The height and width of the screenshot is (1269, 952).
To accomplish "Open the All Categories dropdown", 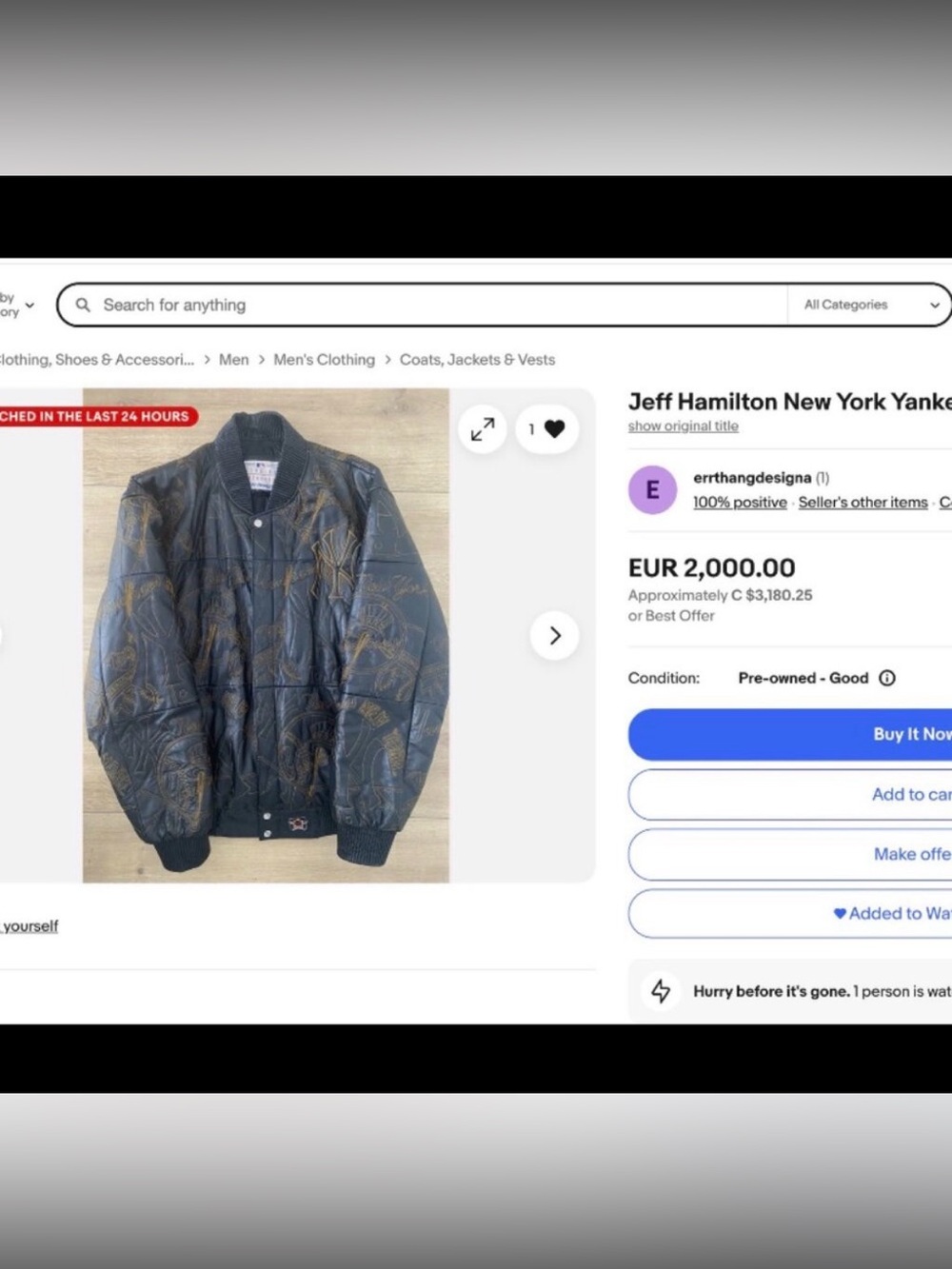I will [869, 305].
